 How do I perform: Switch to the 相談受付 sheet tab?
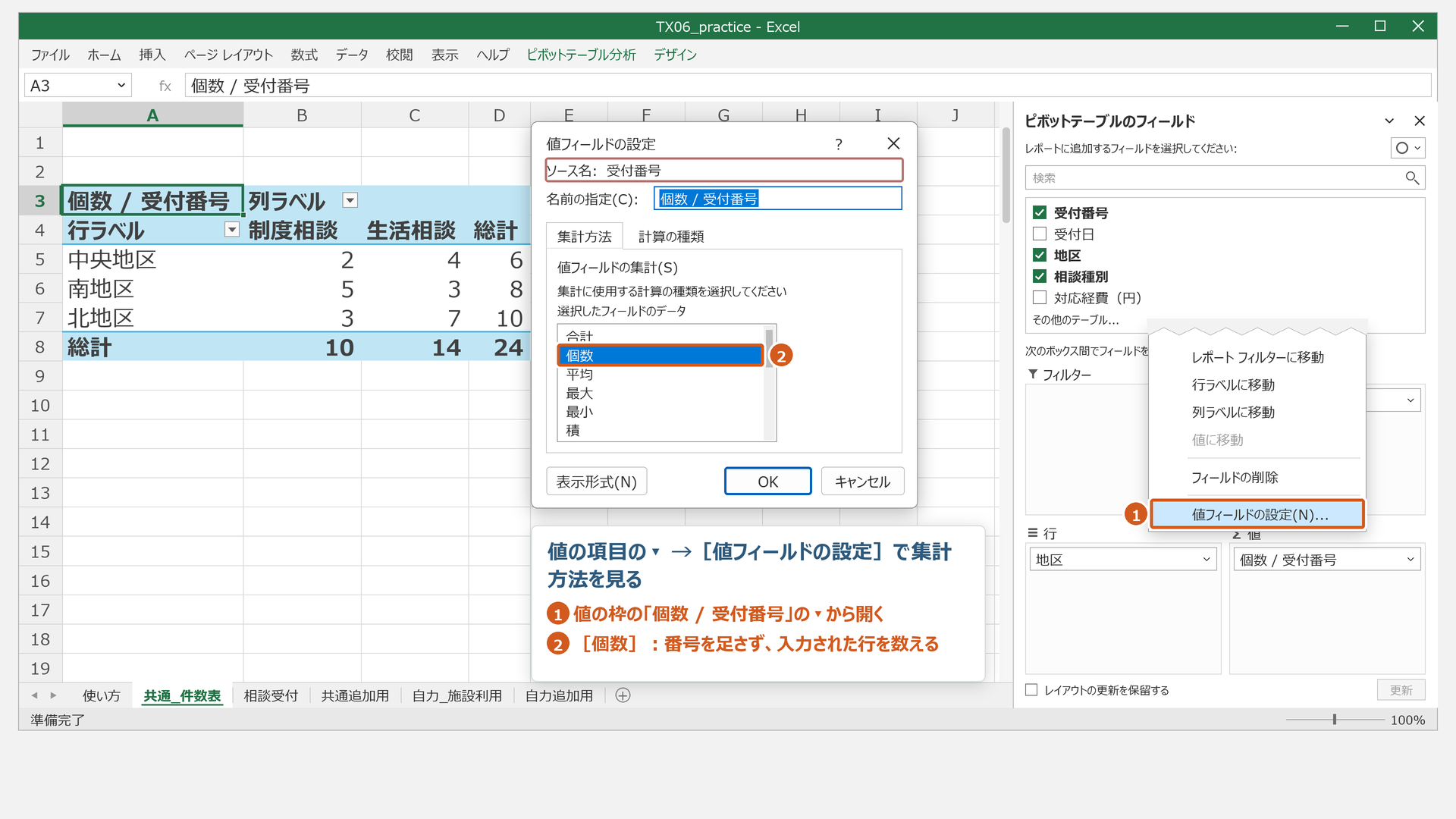[x=271, y=695]
